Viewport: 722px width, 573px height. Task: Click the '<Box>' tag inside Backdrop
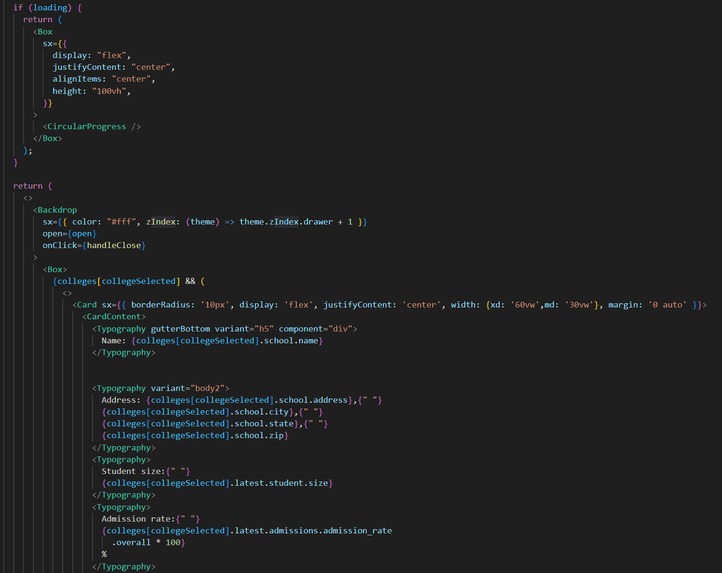(x=55, y=269)
